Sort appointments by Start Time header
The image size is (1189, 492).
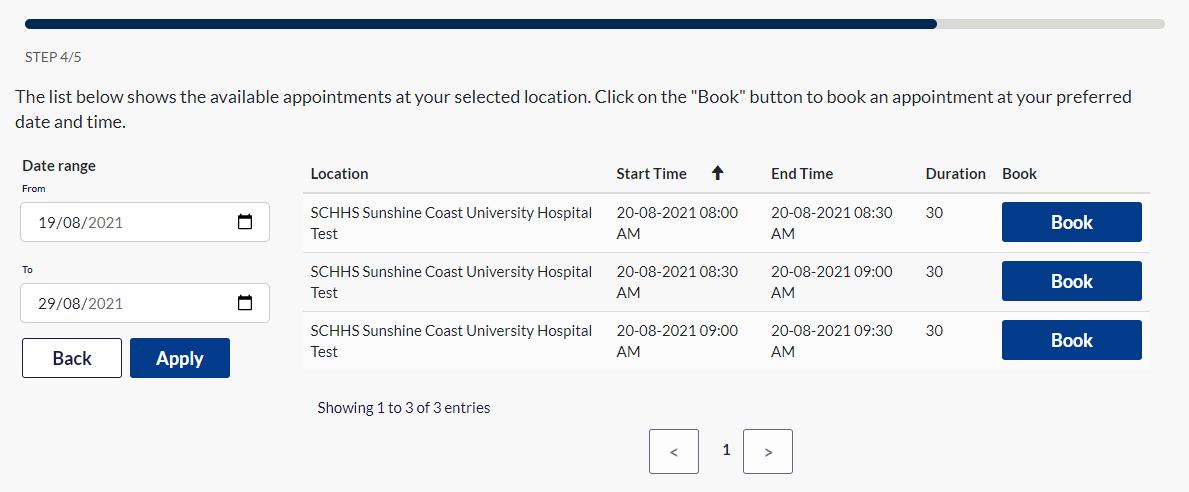click(x=651, y=173)
